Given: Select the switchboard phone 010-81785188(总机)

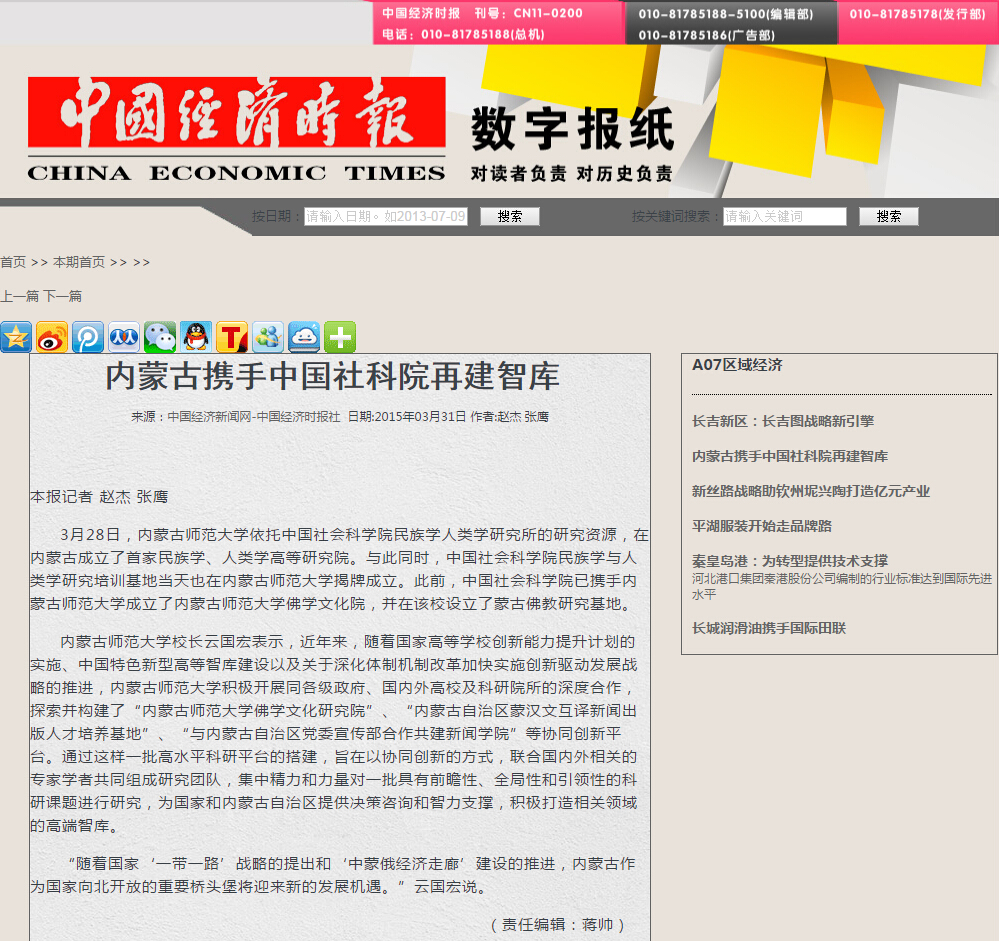Looking at the screenshot, I should pyautogui.click(x=483, y=34).
